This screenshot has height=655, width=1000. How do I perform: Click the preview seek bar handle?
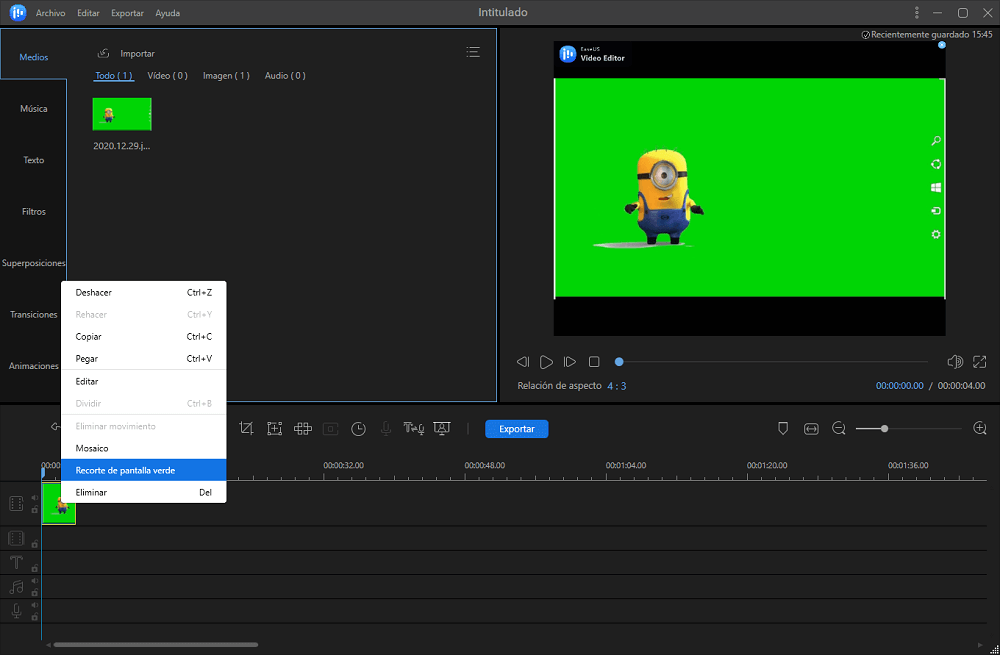619,362
